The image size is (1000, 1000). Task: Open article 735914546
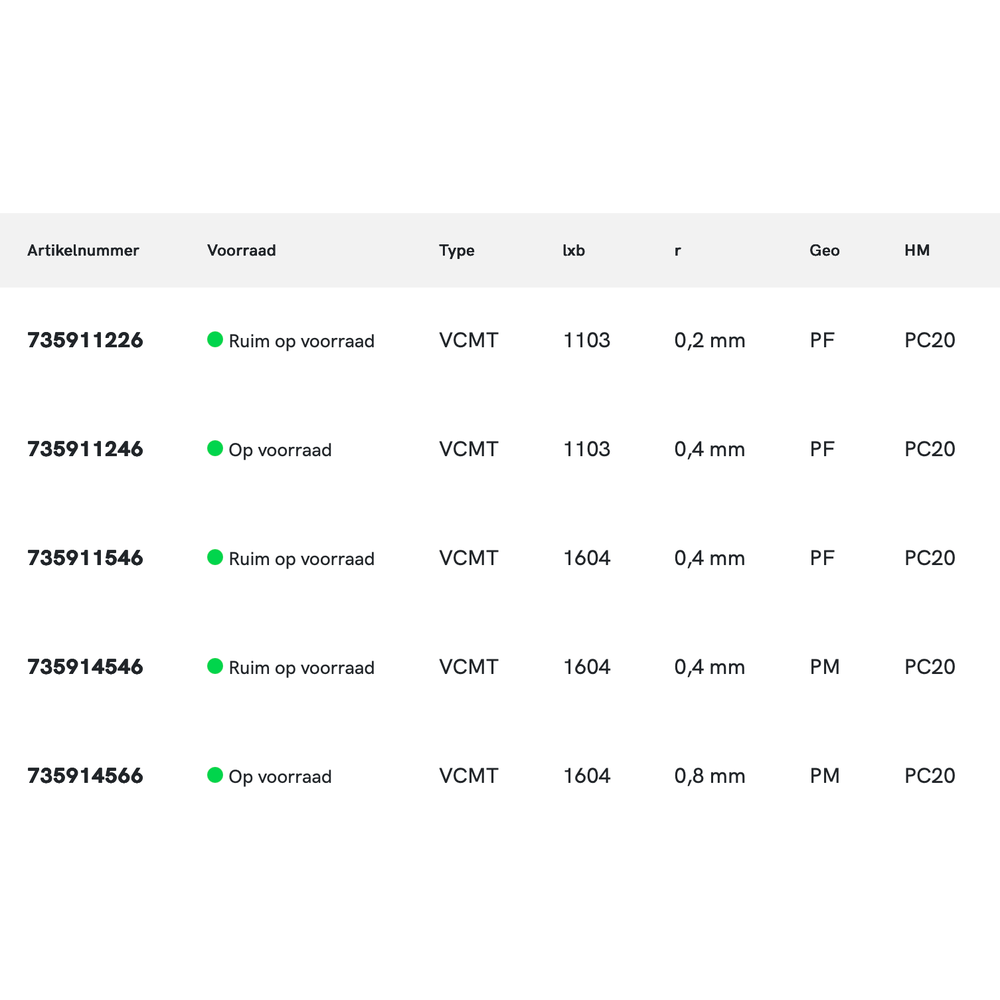[85, 667]
